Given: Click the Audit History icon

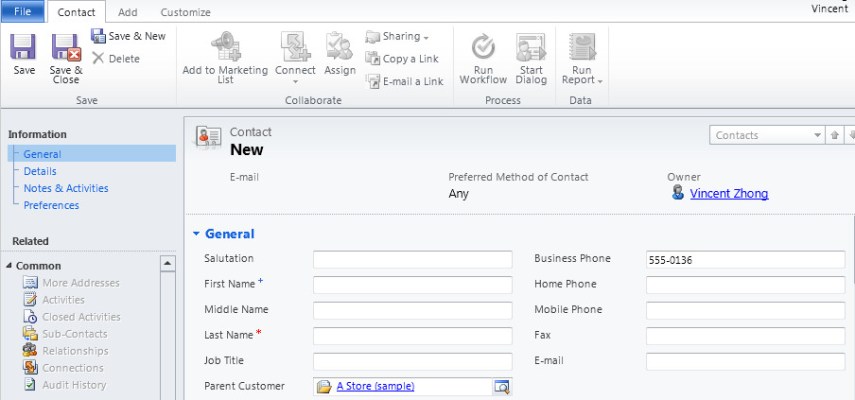Looking at the screenshot, I should coord(30,384).
